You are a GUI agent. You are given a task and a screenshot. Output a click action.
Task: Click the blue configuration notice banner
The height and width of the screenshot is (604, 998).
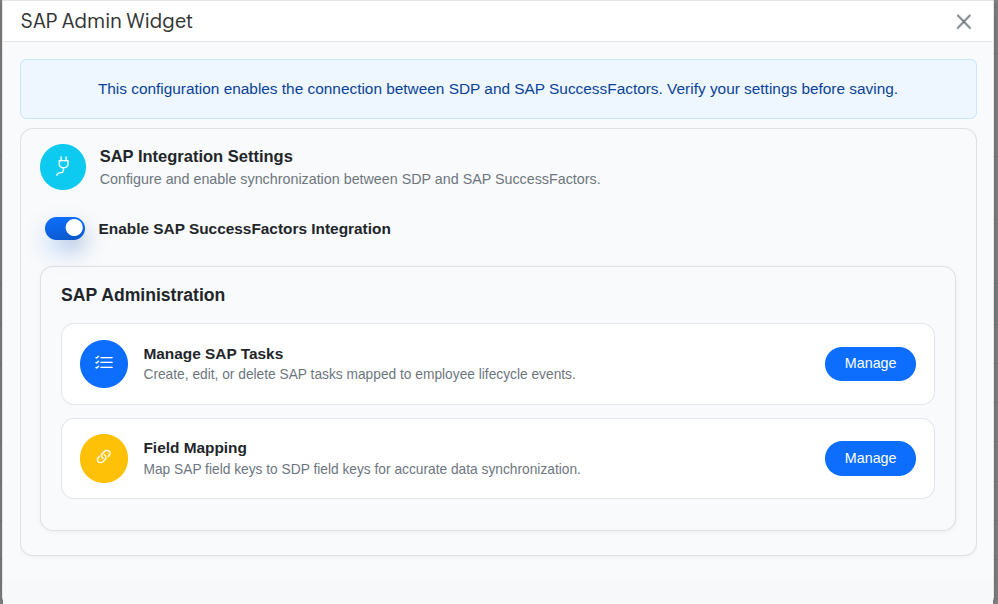click(x=498, y=89)
